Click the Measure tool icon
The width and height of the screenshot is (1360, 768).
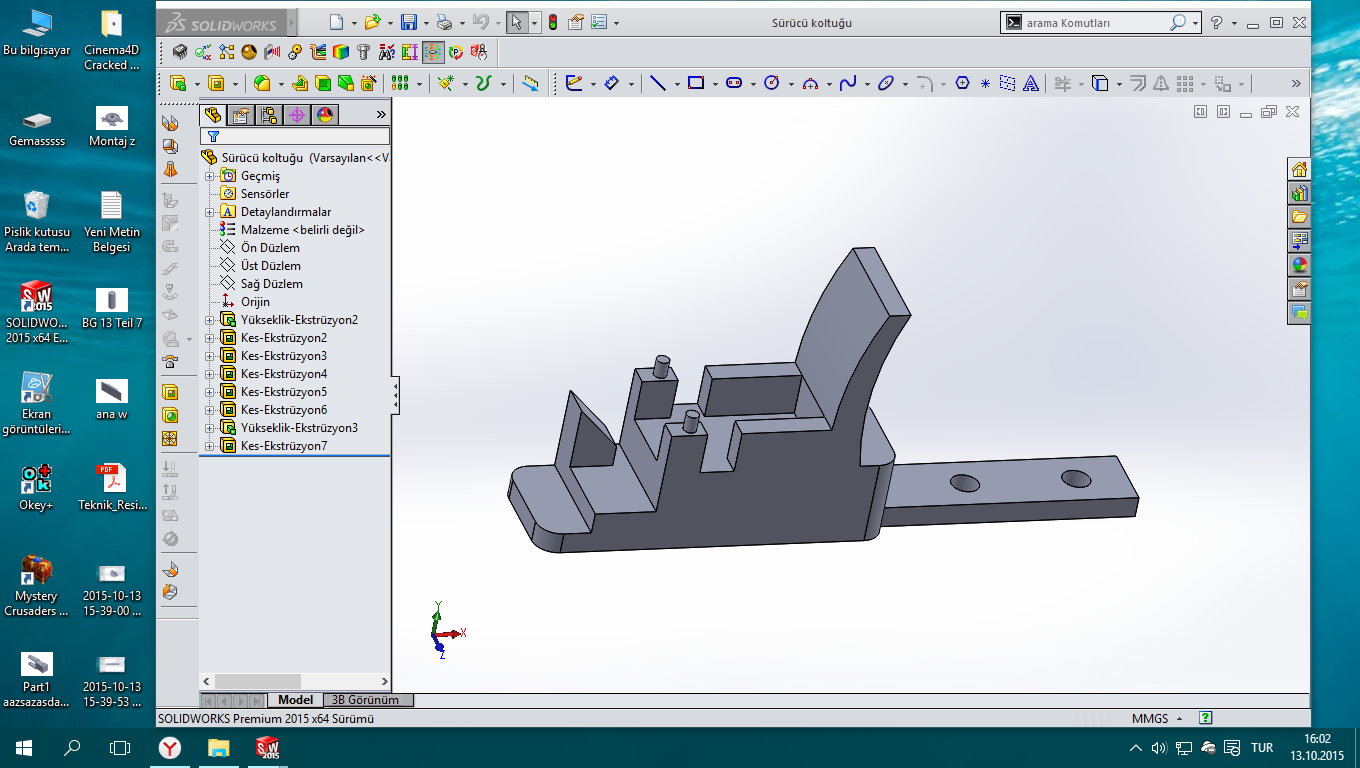[530, 84]
